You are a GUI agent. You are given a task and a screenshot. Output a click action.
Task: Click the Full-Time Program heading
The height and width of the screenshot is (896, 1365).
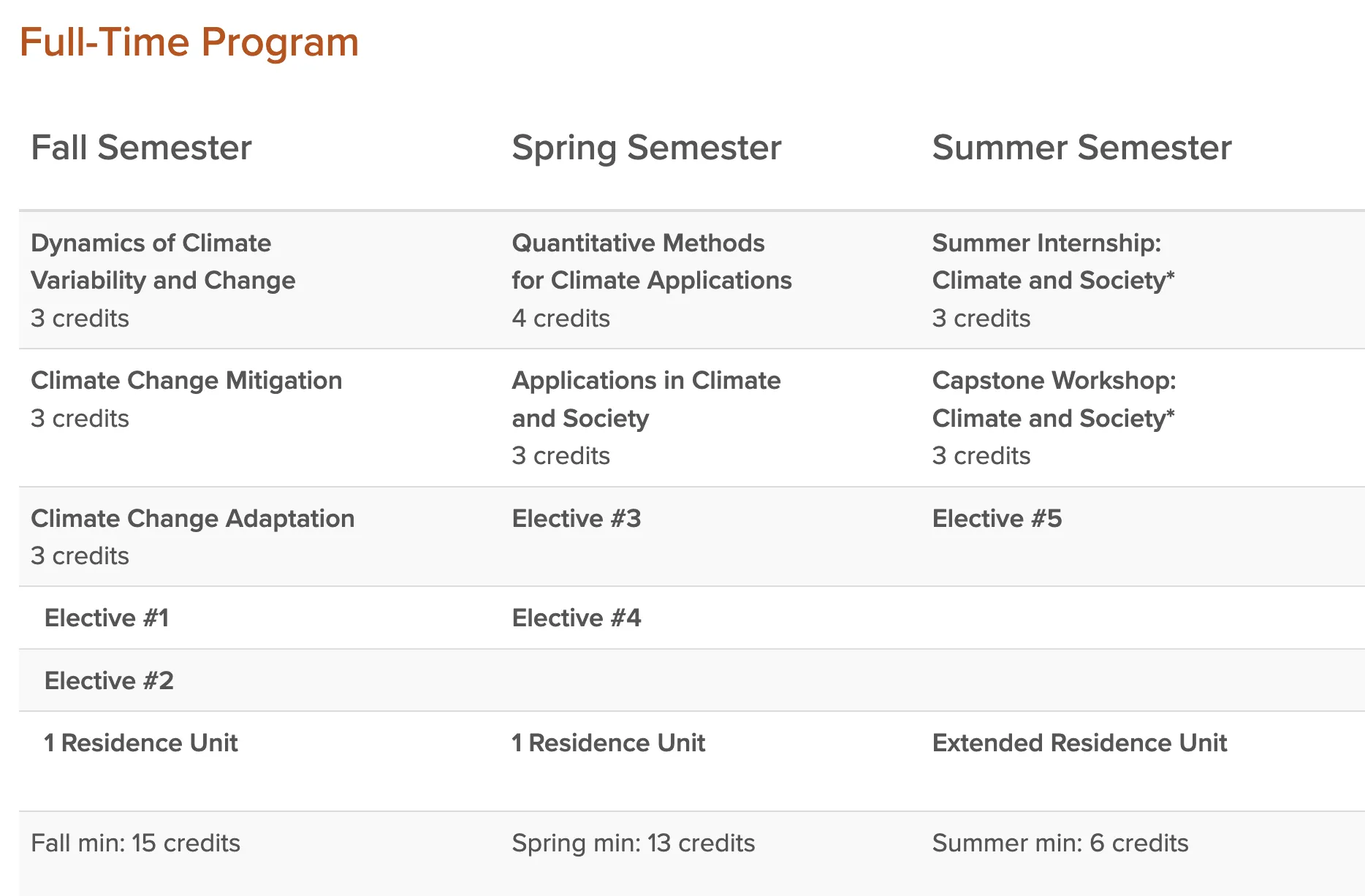[189, 42]
